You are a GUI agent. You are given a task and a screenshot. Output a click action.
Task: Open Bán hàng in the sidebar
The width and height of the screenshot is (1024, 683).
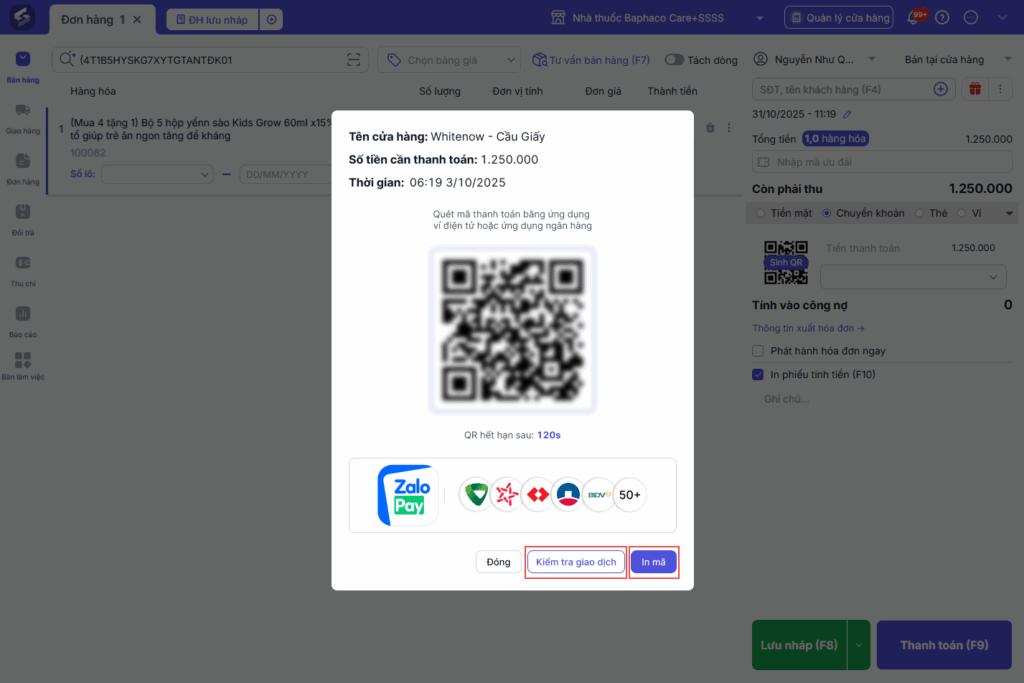pos(23,67)
